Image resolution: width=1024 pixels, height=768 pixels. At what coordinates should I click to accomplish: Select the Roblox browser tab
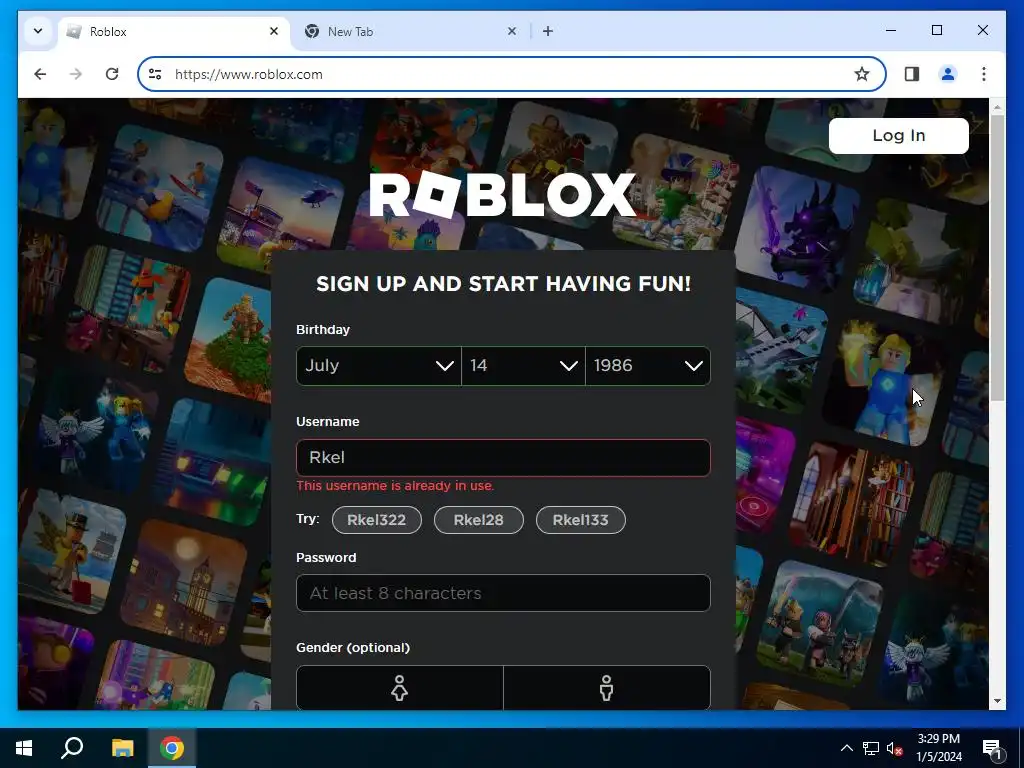pos(174,31)
